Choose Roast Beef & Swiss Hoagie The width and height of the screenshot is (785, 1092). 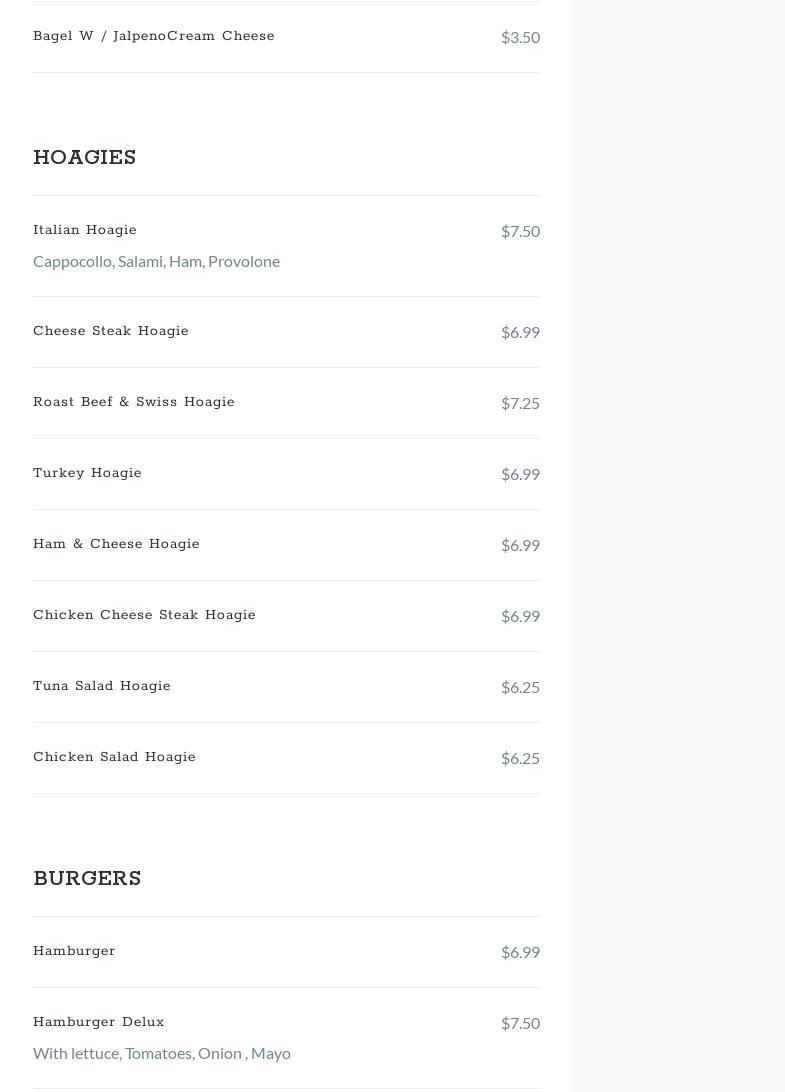click(x=134, y=402)
